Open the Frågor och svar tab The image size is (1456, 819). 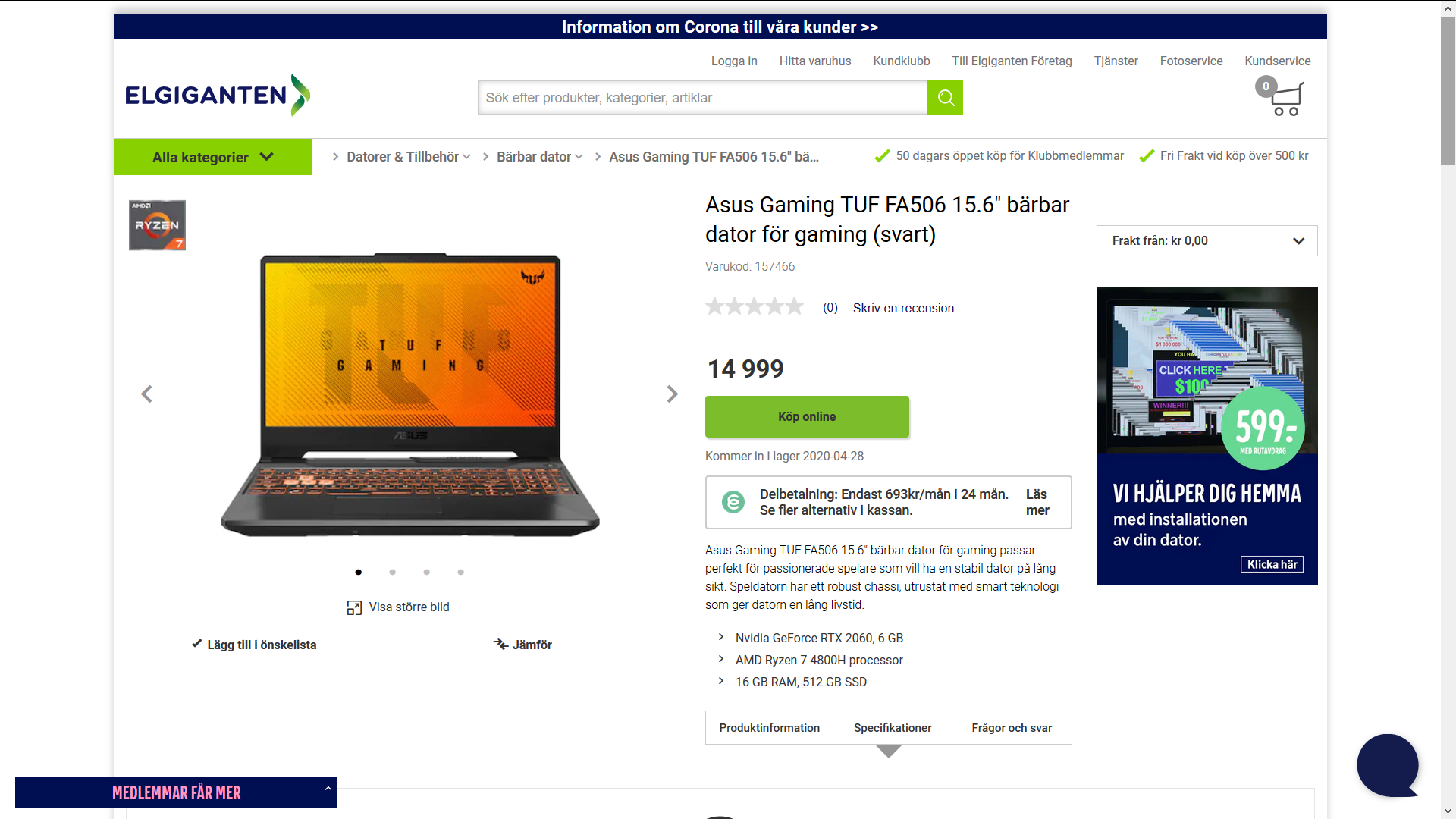click(x=1012, y=728)
